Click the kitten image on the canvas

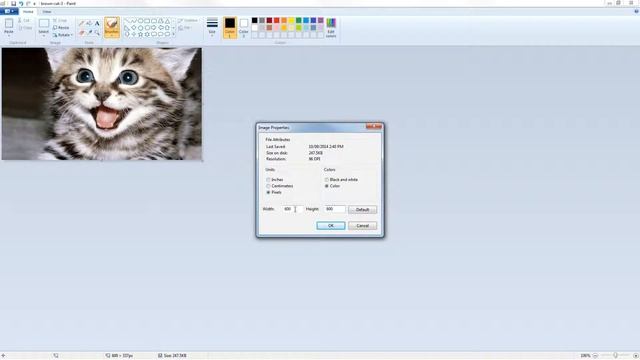point(102,104)
